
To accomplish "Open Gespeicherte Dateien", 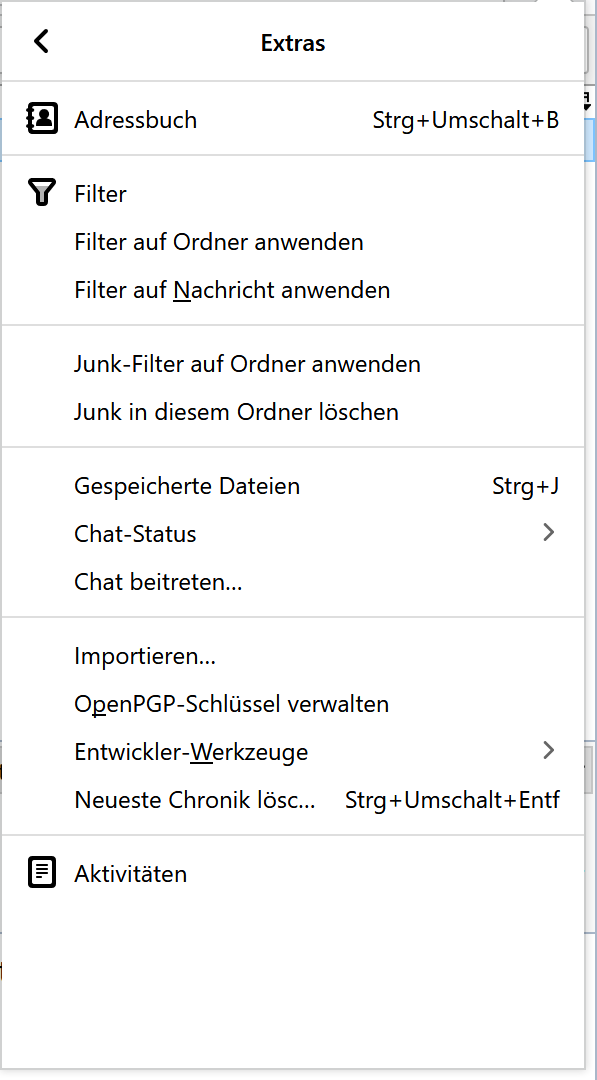I will (x=293, y=486).
